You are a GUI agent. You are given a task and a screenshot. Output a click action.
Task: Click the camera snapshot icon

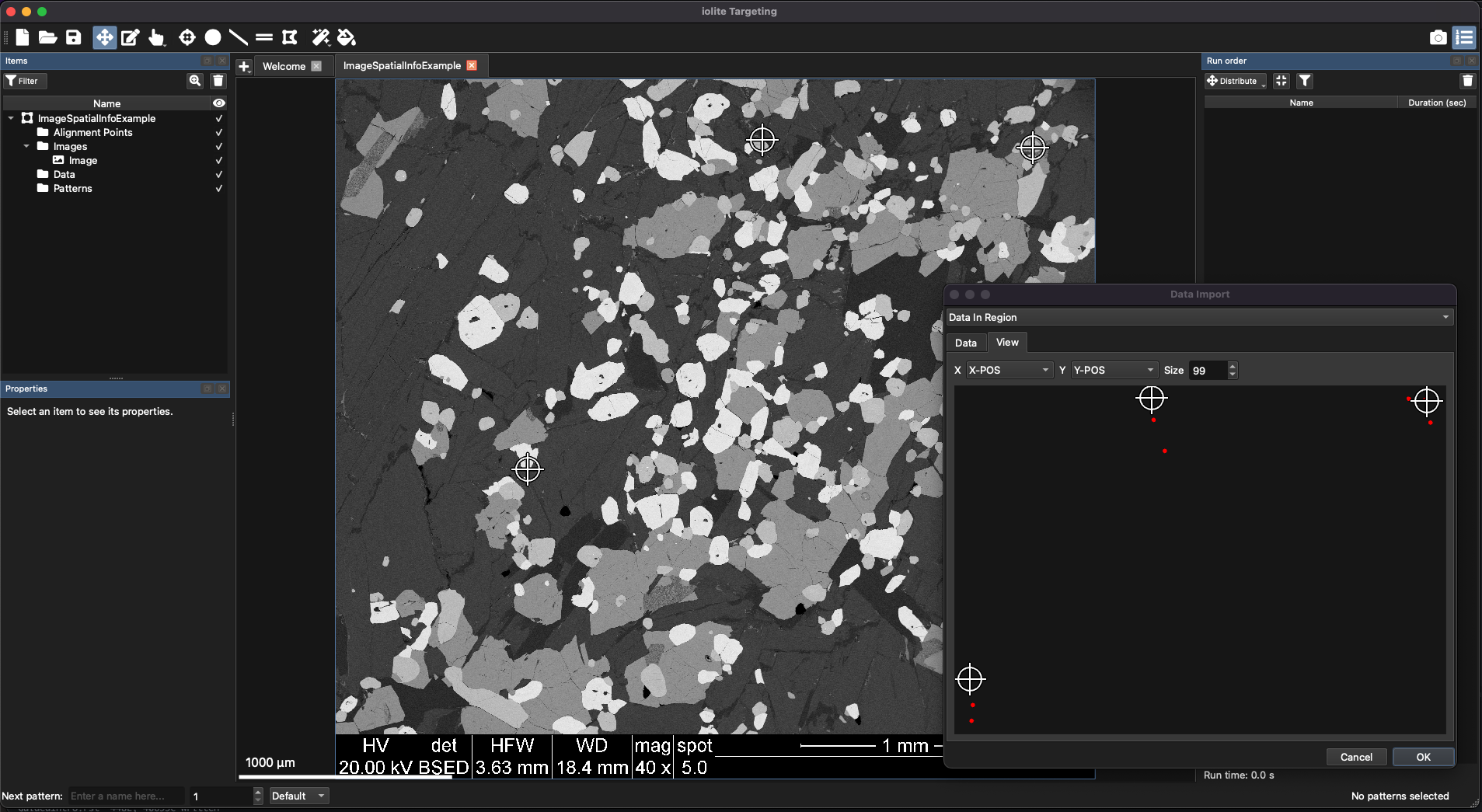coord(1438,37)
